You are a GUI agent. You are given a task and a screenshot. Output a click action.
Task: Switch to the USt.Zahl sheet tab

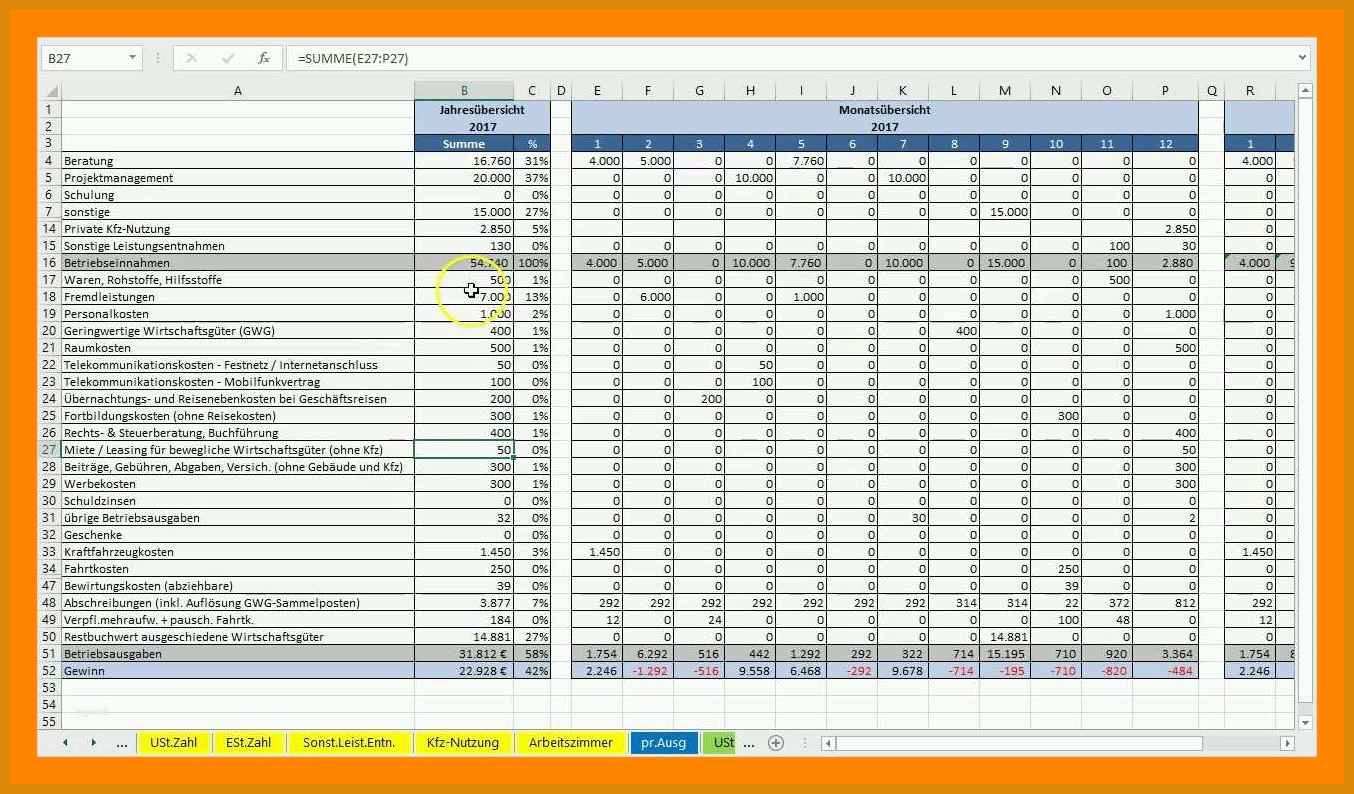174,743
